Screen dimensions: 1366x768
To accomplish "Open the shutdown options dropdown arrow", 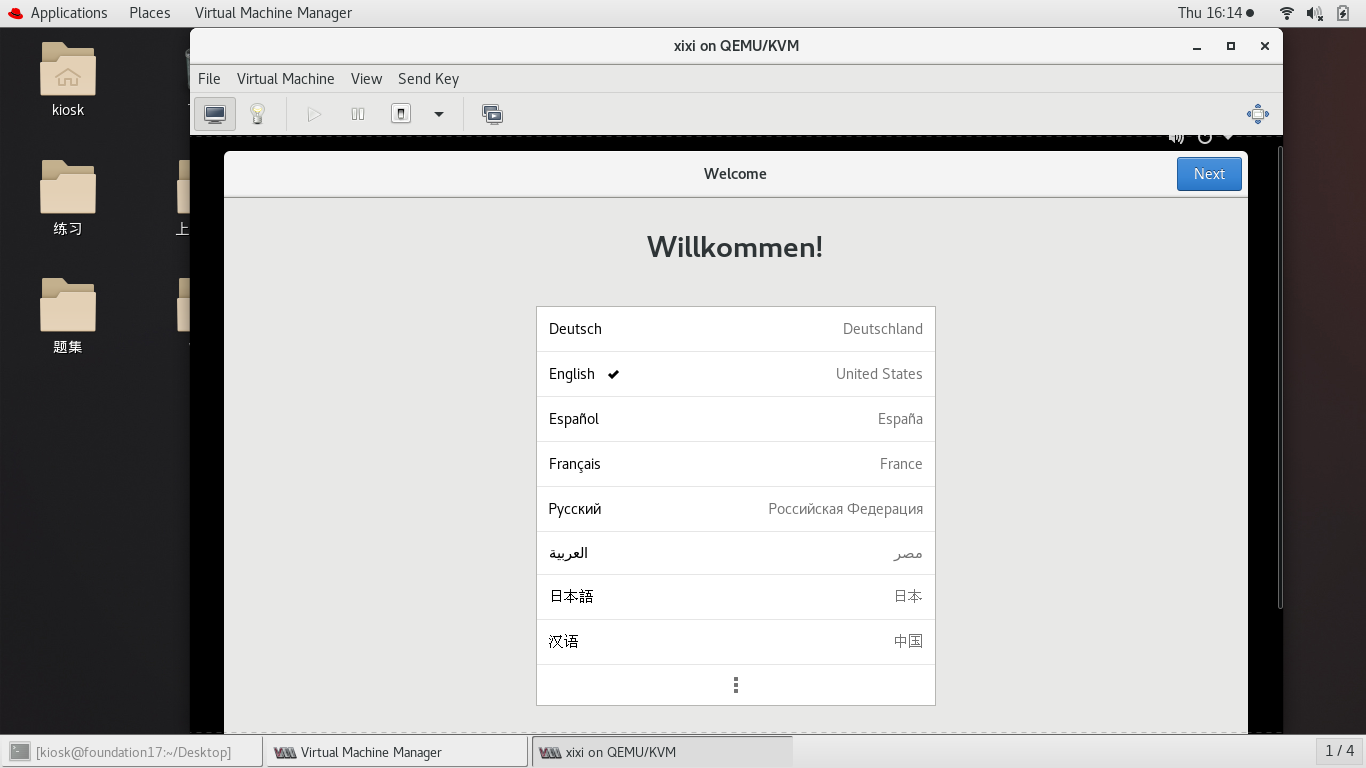I will point(438,114).
